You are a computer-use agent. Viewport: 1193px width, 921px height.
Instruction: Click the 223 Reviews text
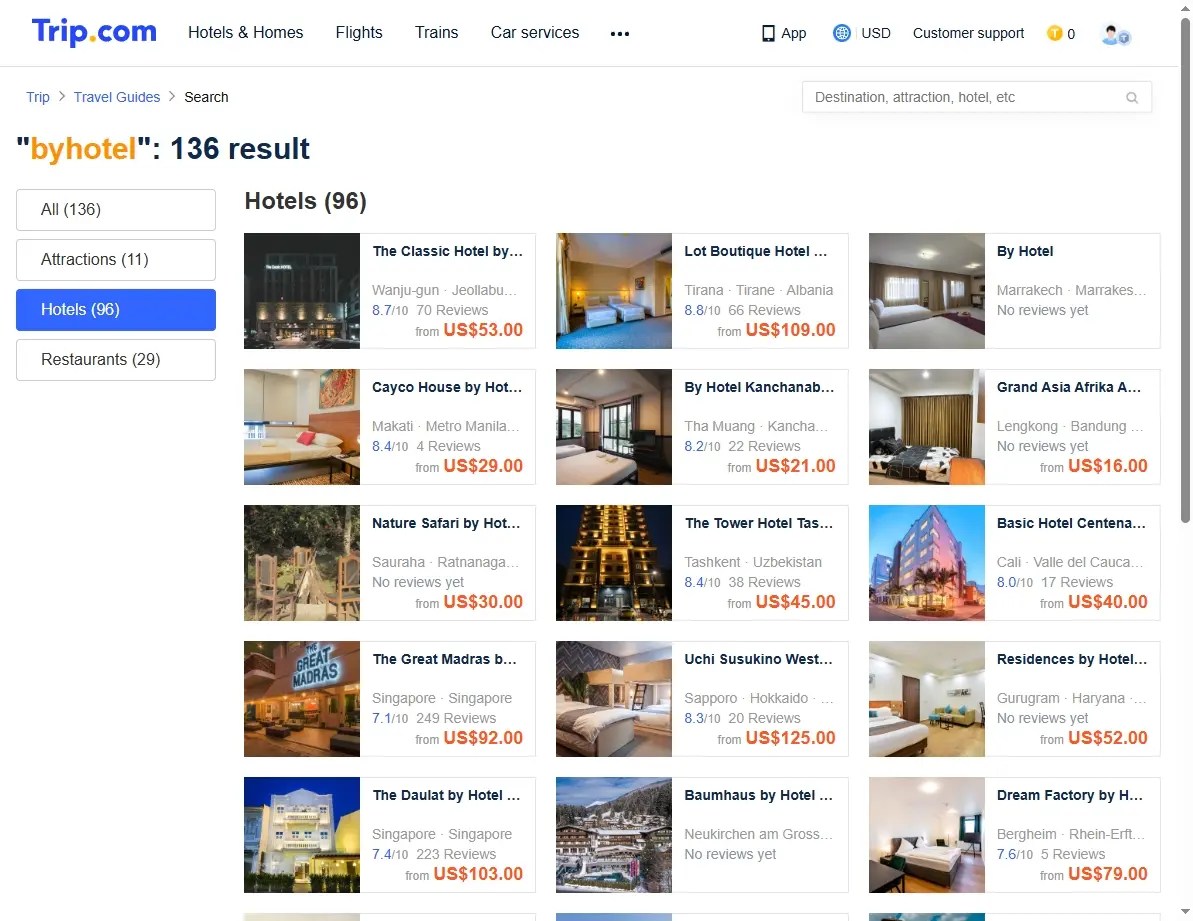(456, 855)
